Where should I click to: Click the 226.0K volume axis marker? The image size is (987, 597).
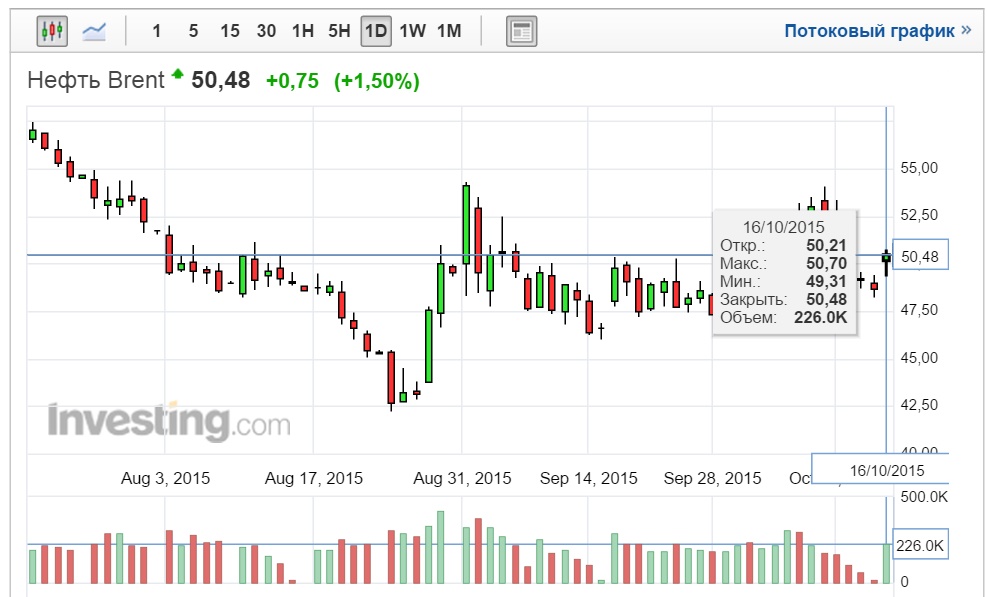click(x=920, y=545)
